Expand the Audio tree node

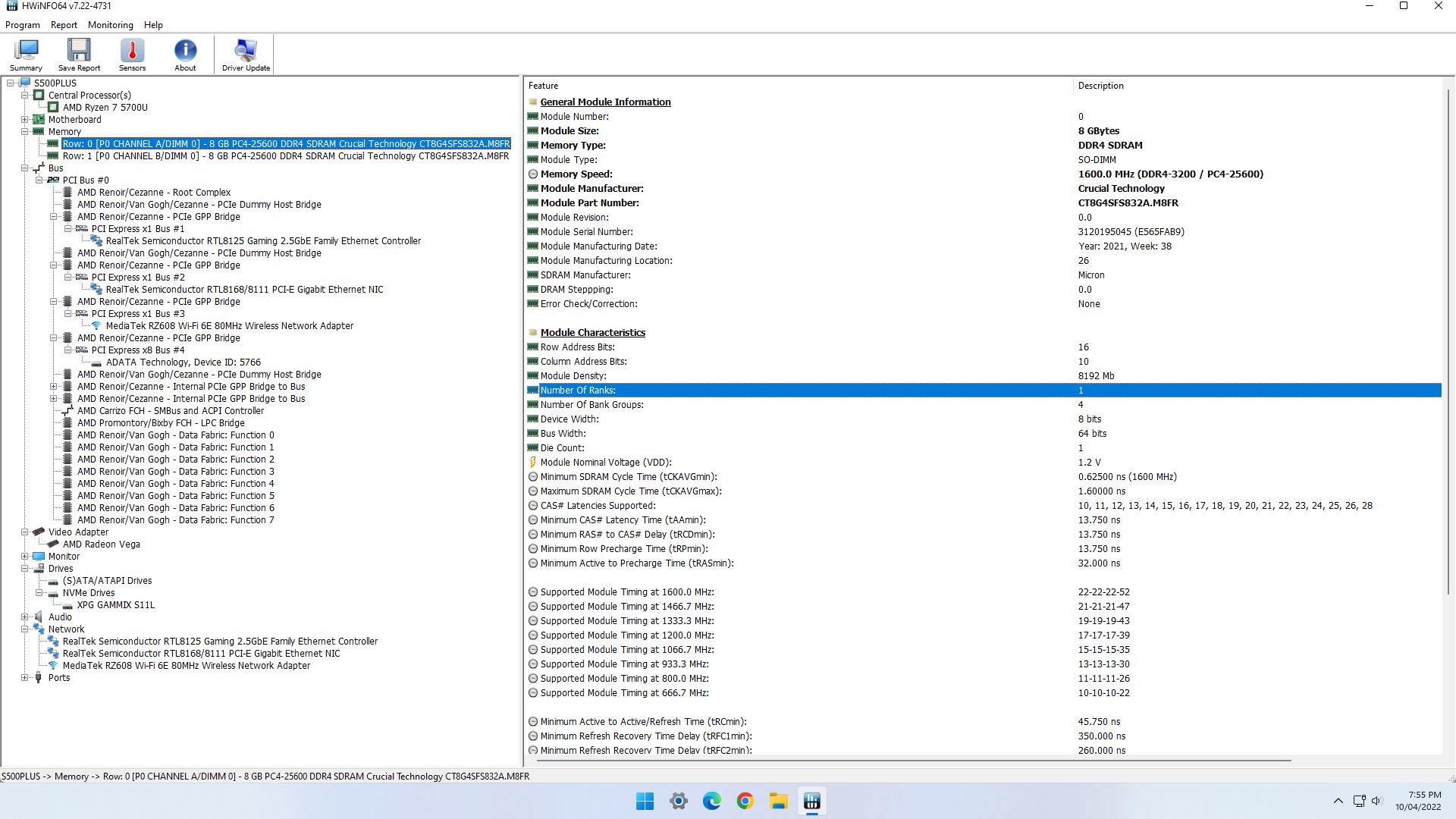tap(25, 617)
